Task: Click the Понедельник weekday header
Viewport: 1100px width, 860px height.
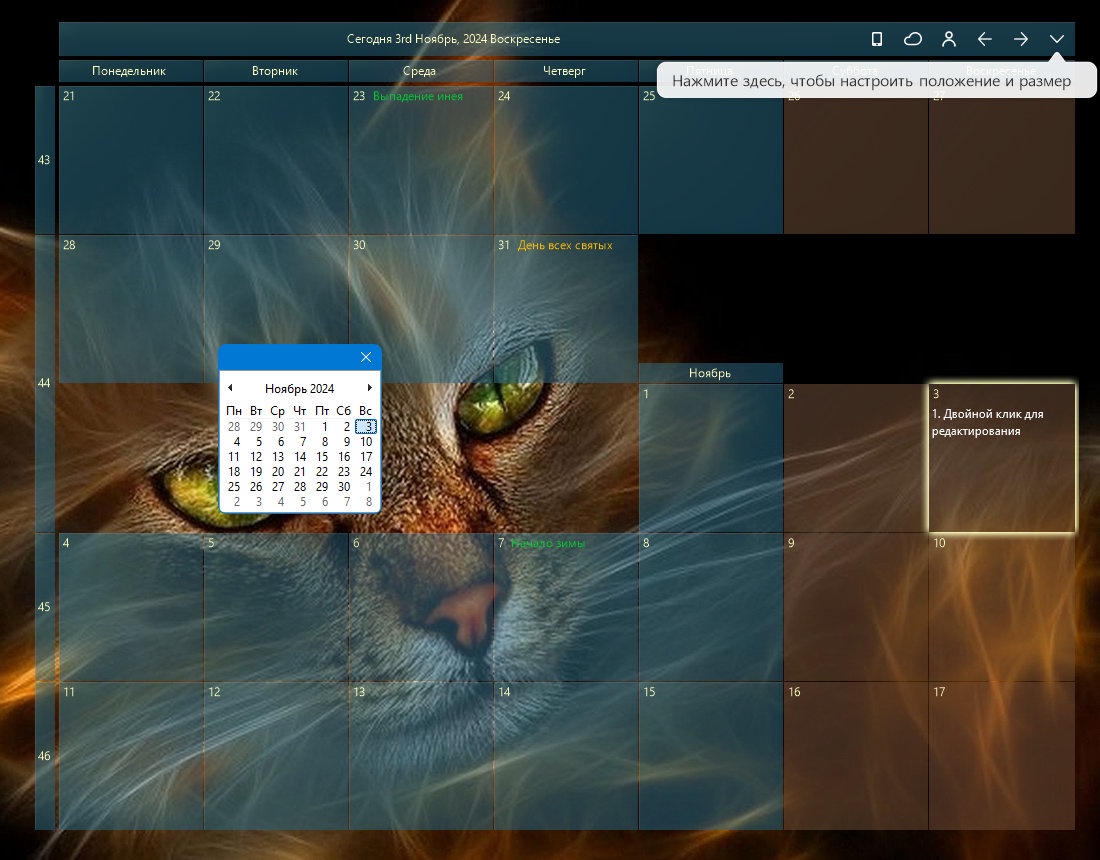Action: pyautogui.click(x=129, y=71)
